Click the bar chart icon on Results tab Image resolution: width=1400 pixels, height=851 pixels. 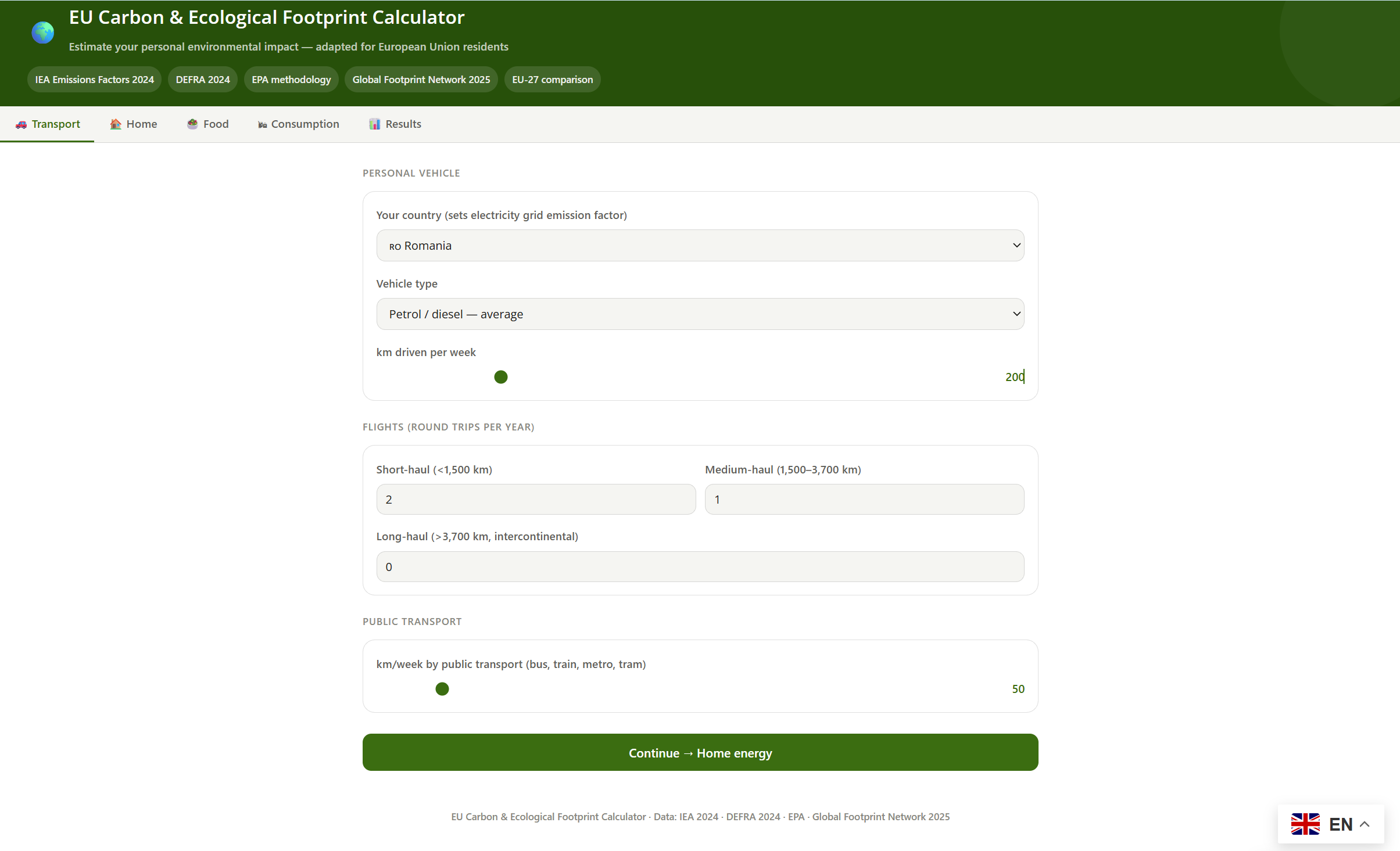(375, 124)
